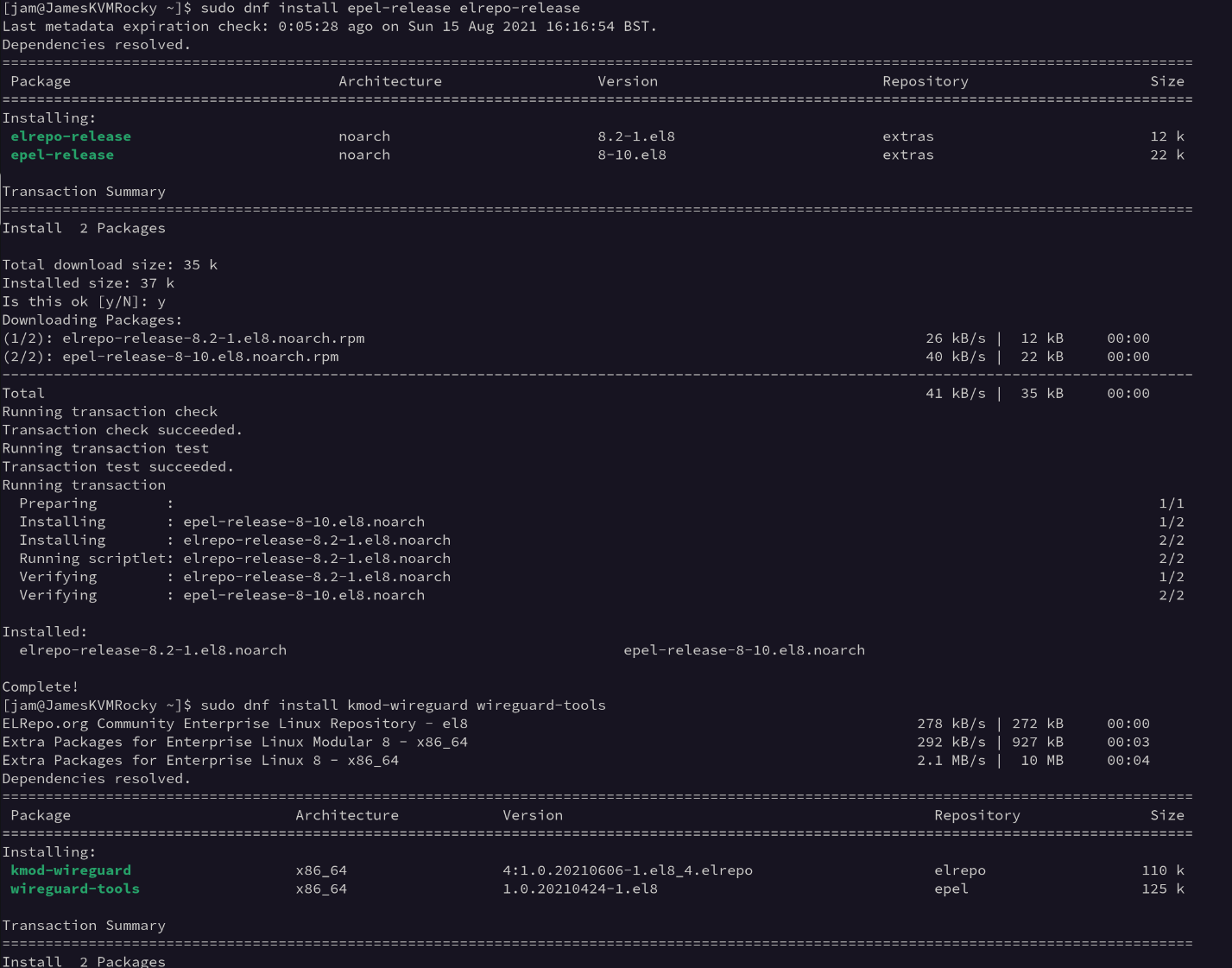Click the kmod-wireguard package entry
1232x968 pixels.
pos(71,870)
